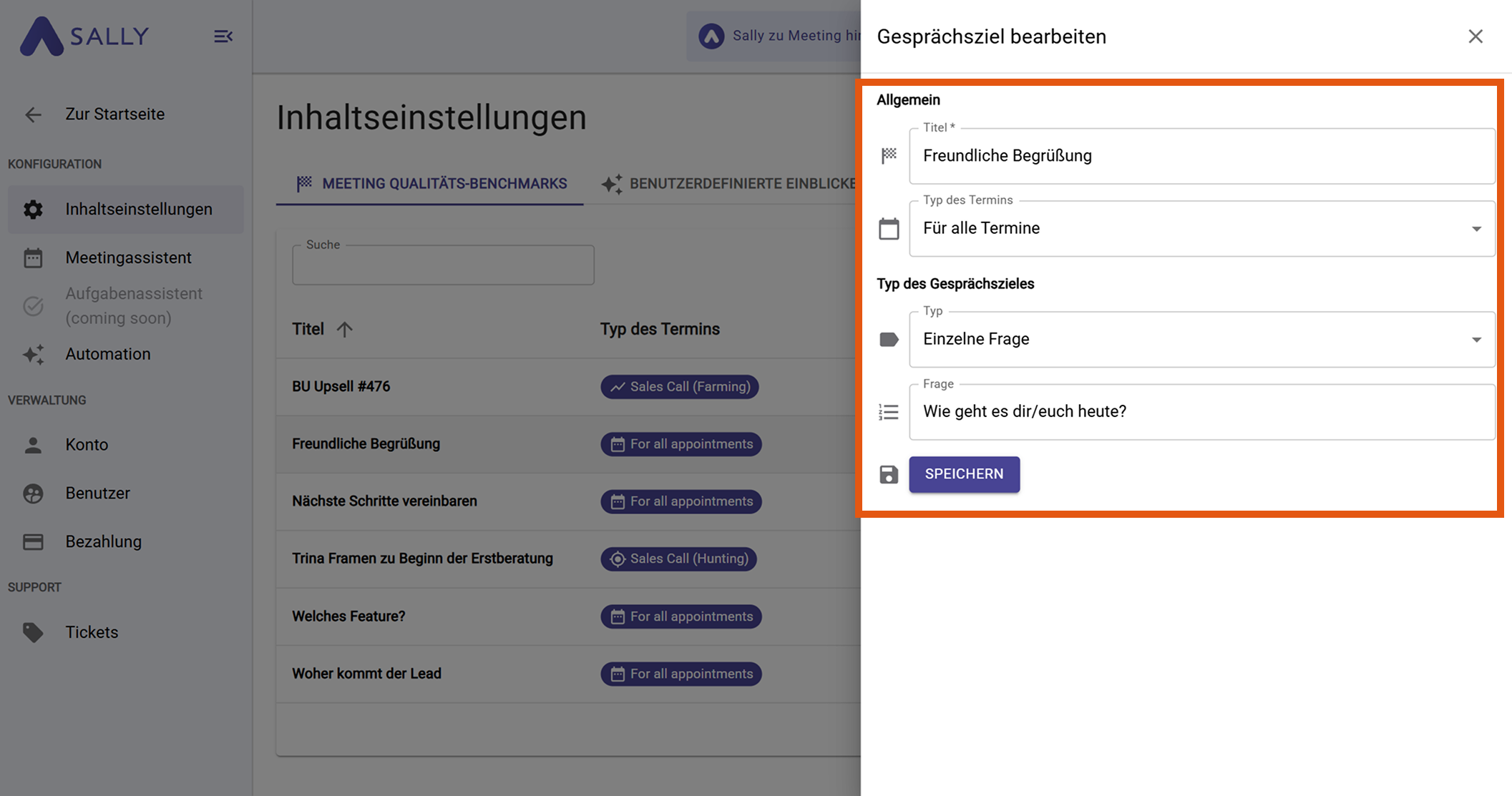Close the Gesprächsziel bearbeiten panel
The image size is (1512, 796).
[1476, 36]
